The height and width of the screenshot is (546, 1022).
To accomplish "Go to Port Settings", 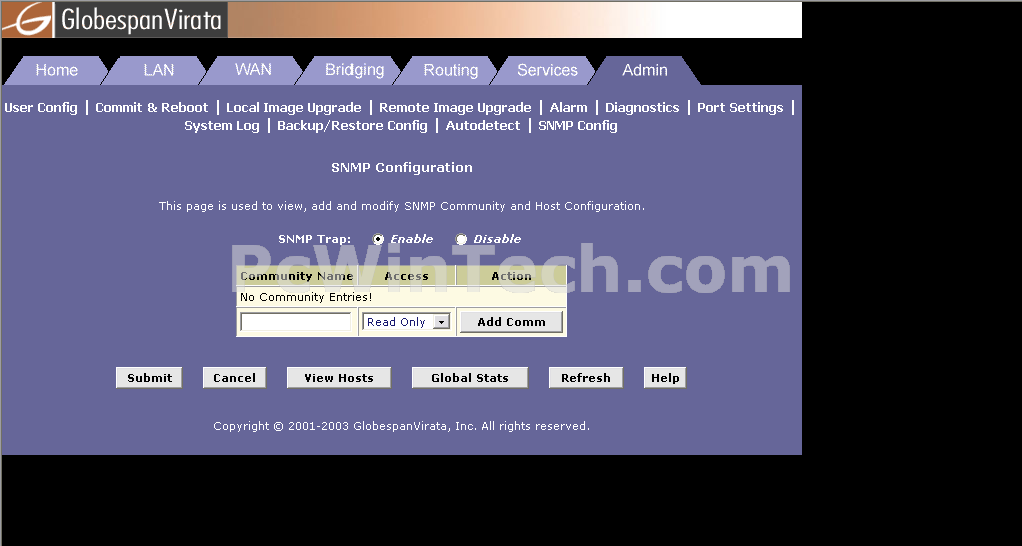I will click(x=740, y=108).
